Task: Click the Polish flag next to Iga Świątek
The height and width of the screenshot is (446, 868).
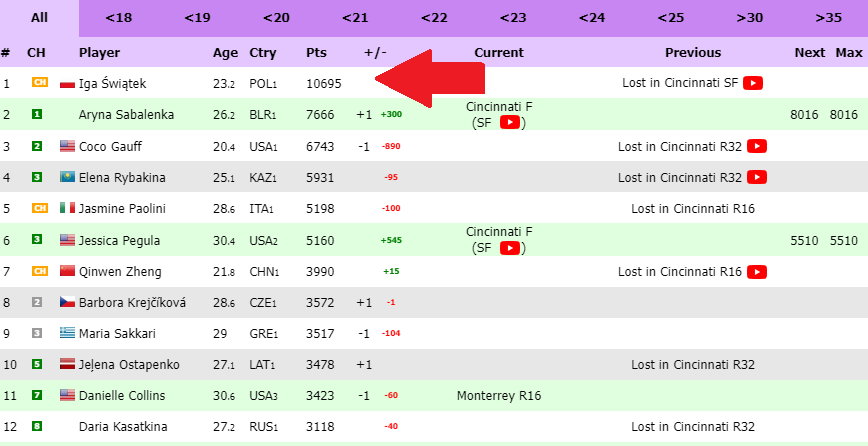Action: click(67, 84)
